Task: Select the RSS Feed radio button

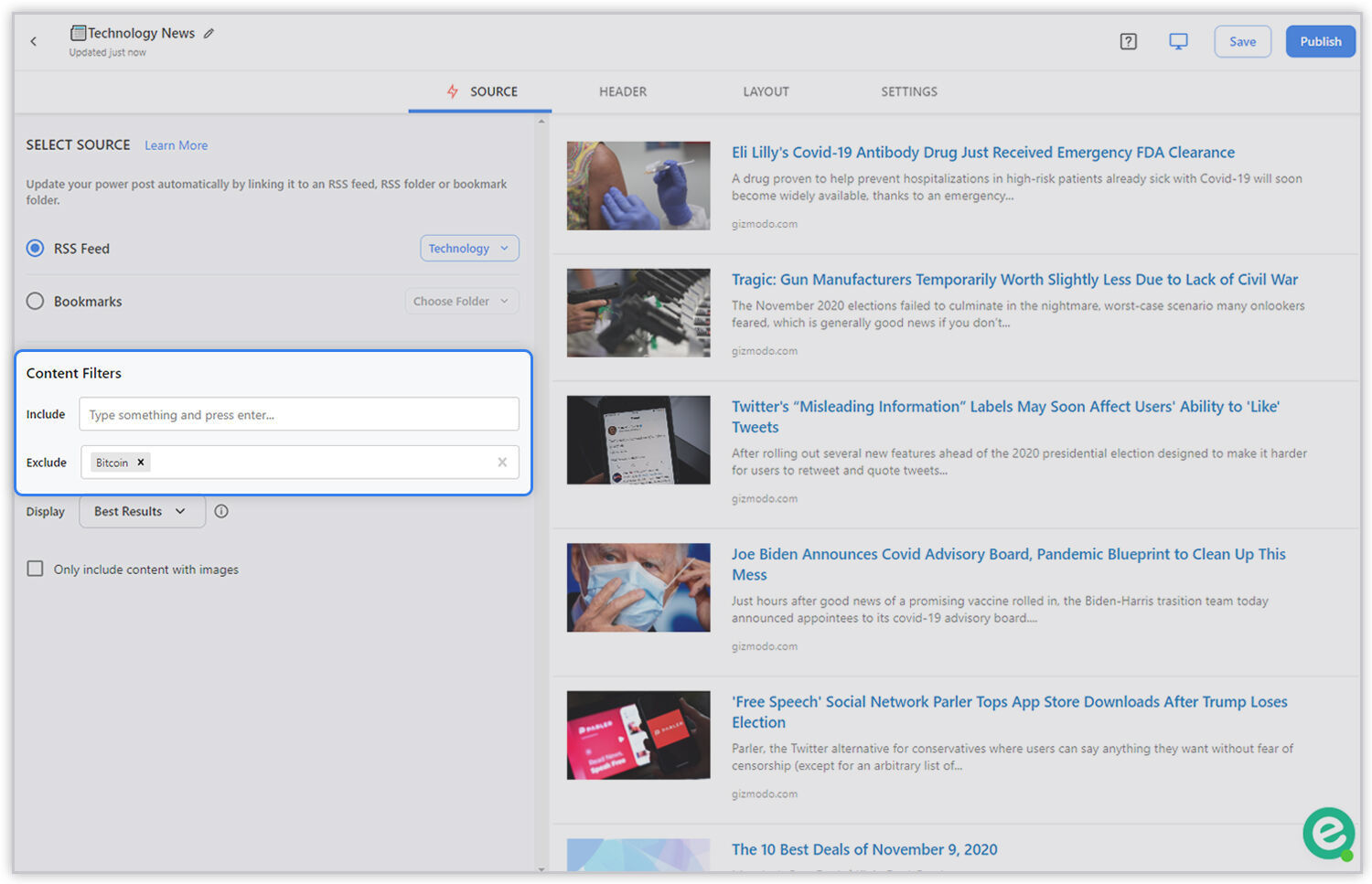Action: pyautogui.click(x=35, y=249)
